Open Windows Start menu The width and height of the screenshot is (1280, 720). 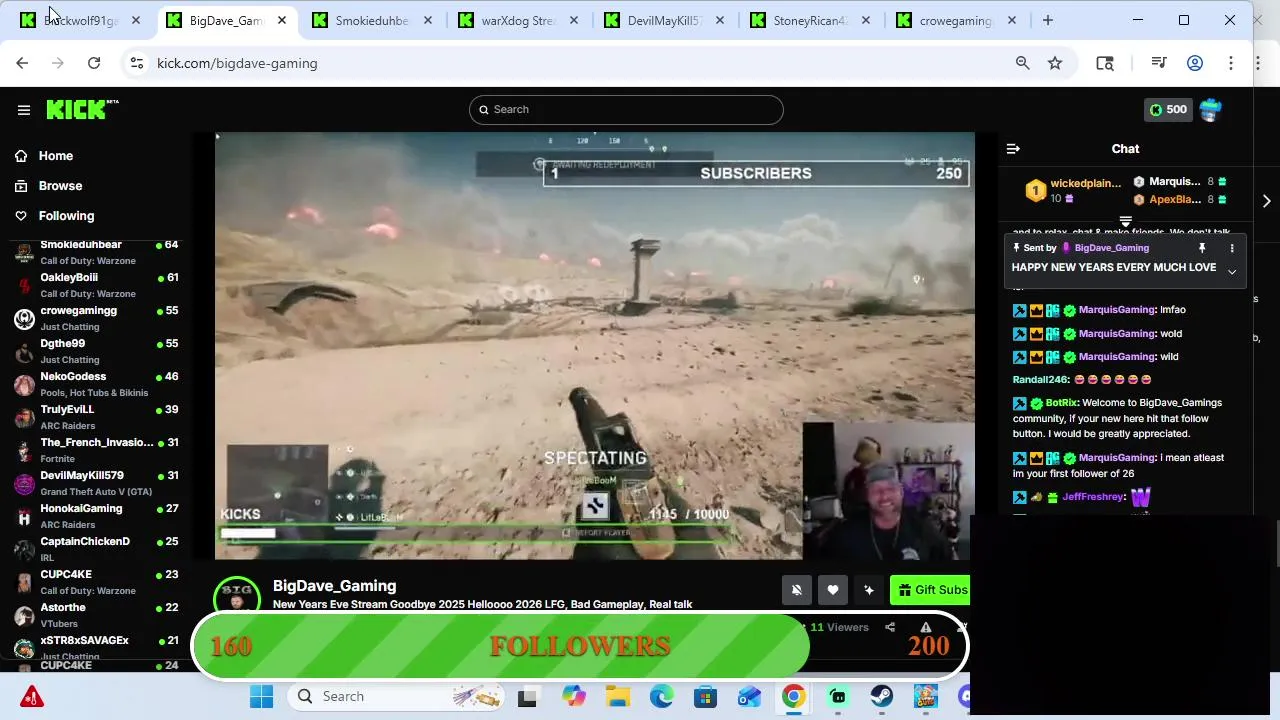click(x=262, y=697)
